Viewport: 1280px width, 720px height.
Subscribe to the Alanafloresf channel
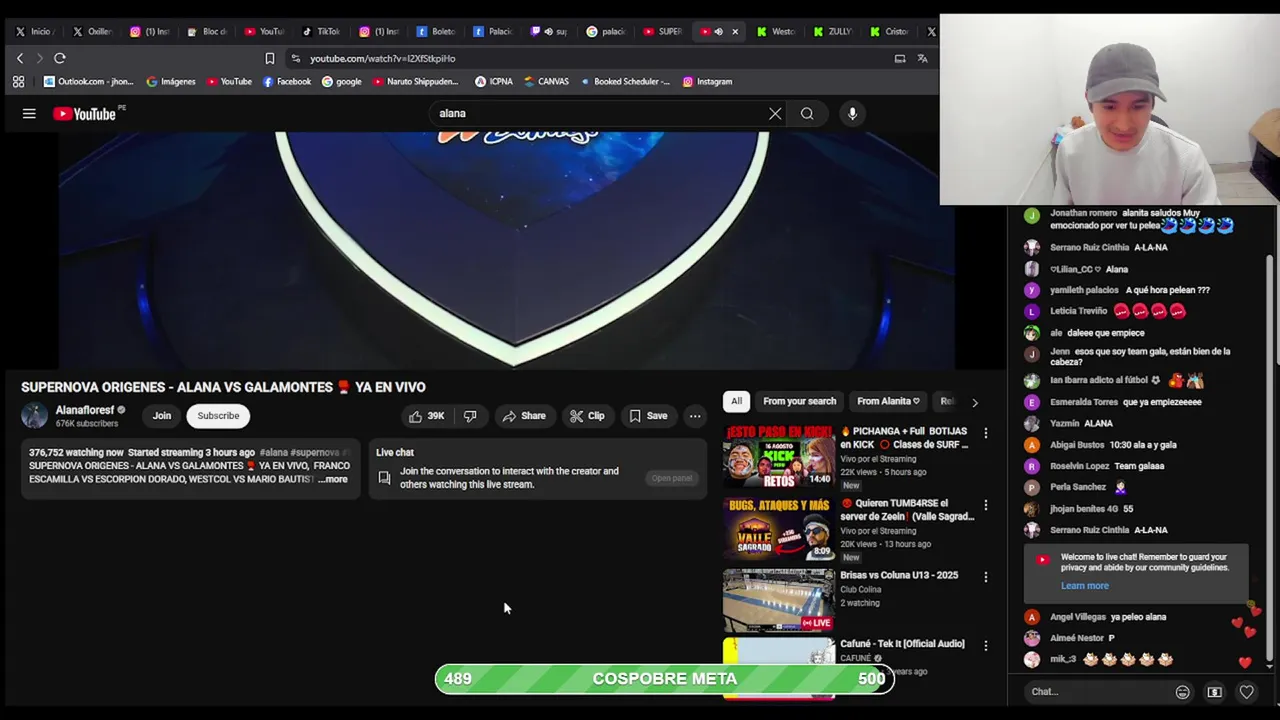(218, 416)
